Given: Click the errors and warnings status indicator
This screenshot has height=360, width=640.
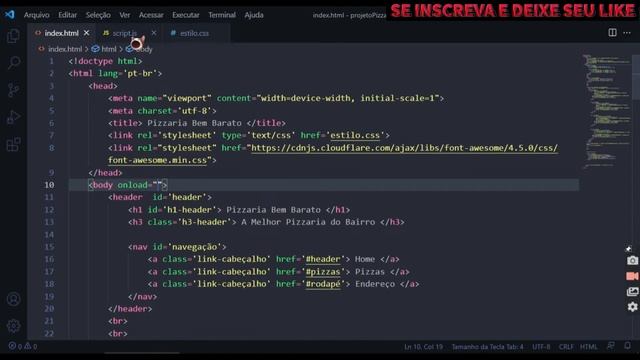Looking at the screenshot, I should [x=23, y=346].
